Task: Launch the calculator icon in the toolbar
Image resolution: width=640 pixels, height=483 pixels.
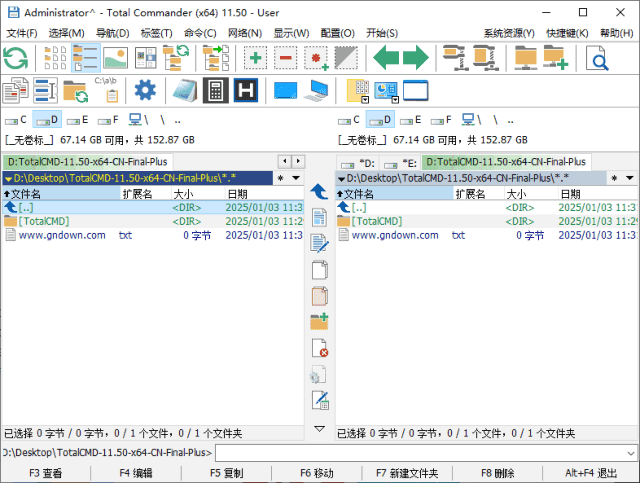Action: coord(214,91)
